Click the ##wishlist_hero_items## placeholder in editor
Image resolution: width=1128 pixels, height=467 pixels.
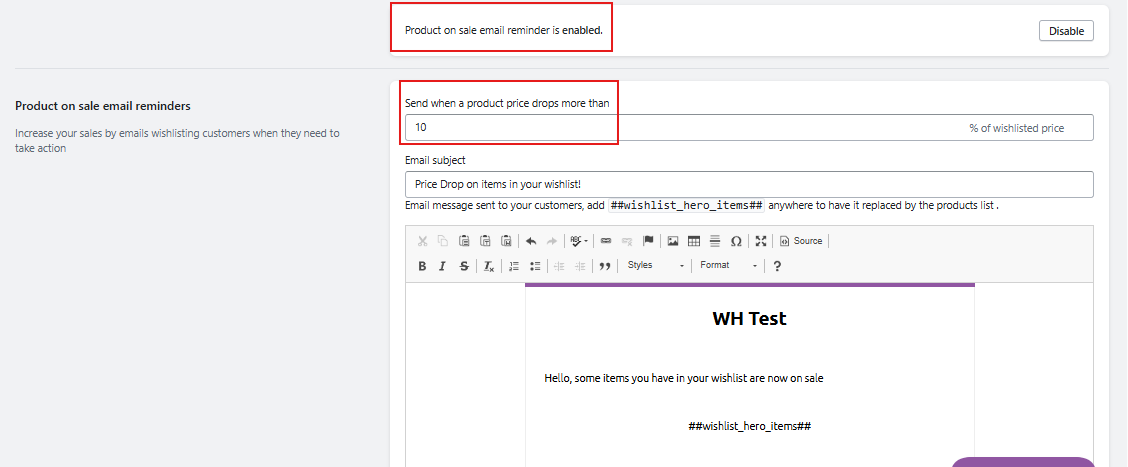tap(750, 426)
